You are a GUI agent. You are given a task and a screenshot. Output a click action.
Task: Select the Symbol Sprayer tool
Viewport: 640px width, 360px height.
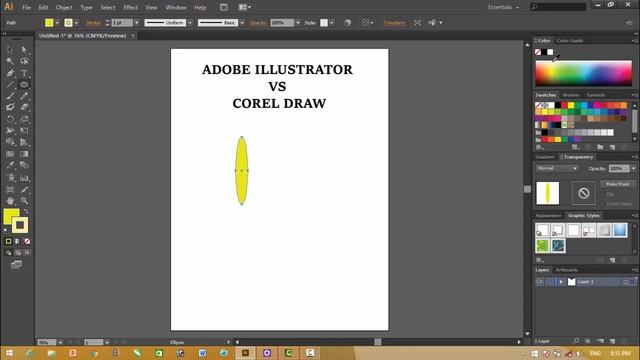(10, 178)
